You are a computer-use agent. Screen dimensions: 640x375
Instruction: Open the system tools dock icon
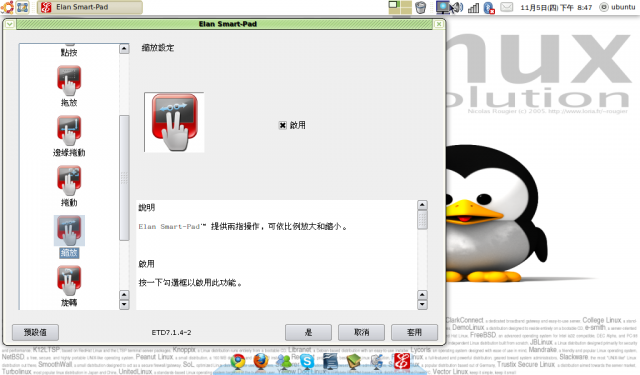(377, 361)
